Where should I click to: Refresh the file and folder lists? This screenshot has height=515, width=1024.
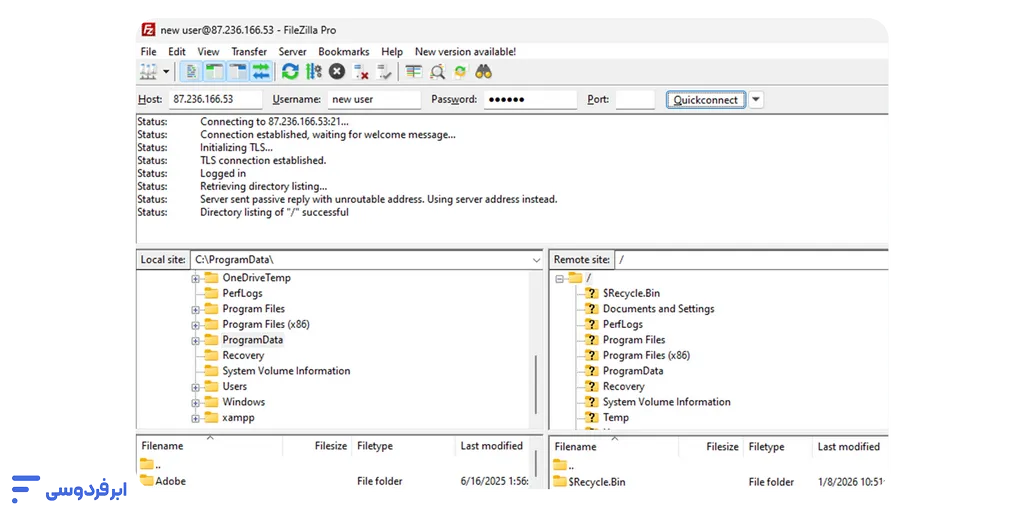[290, 72]
